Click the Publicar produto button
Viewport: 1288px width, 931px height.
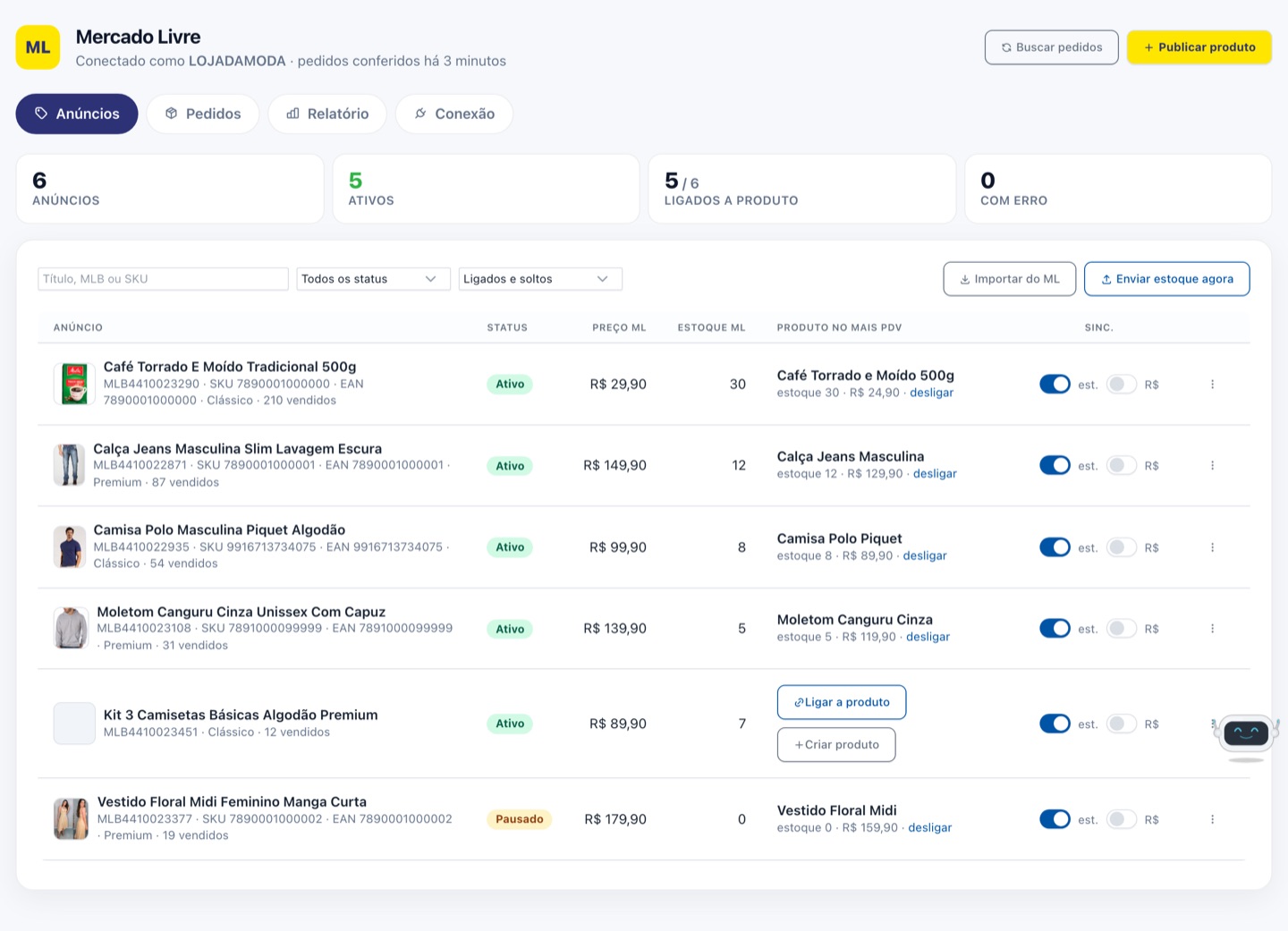1199,47
